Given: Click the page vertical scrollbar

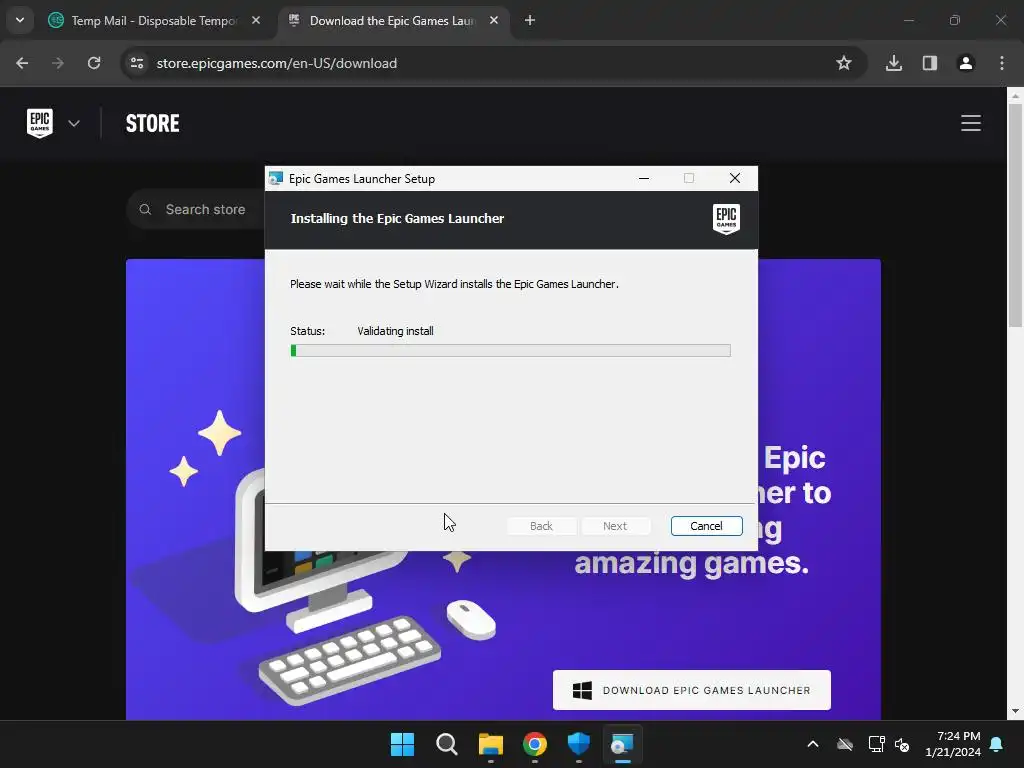Looking at the screenshot, I should 1015,216.
